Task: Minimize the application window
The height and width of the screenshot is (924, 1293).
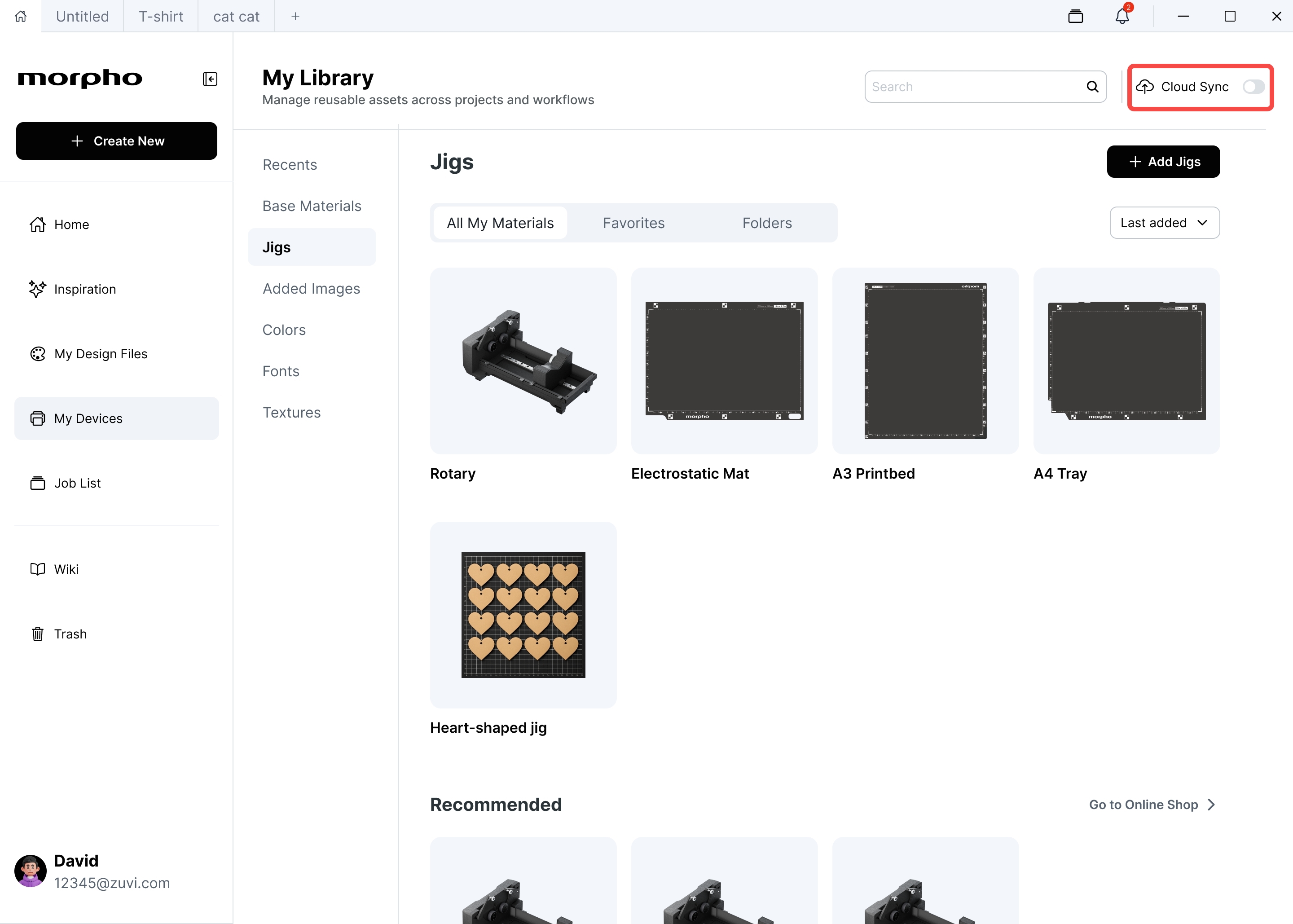Action: [1183, 16]
